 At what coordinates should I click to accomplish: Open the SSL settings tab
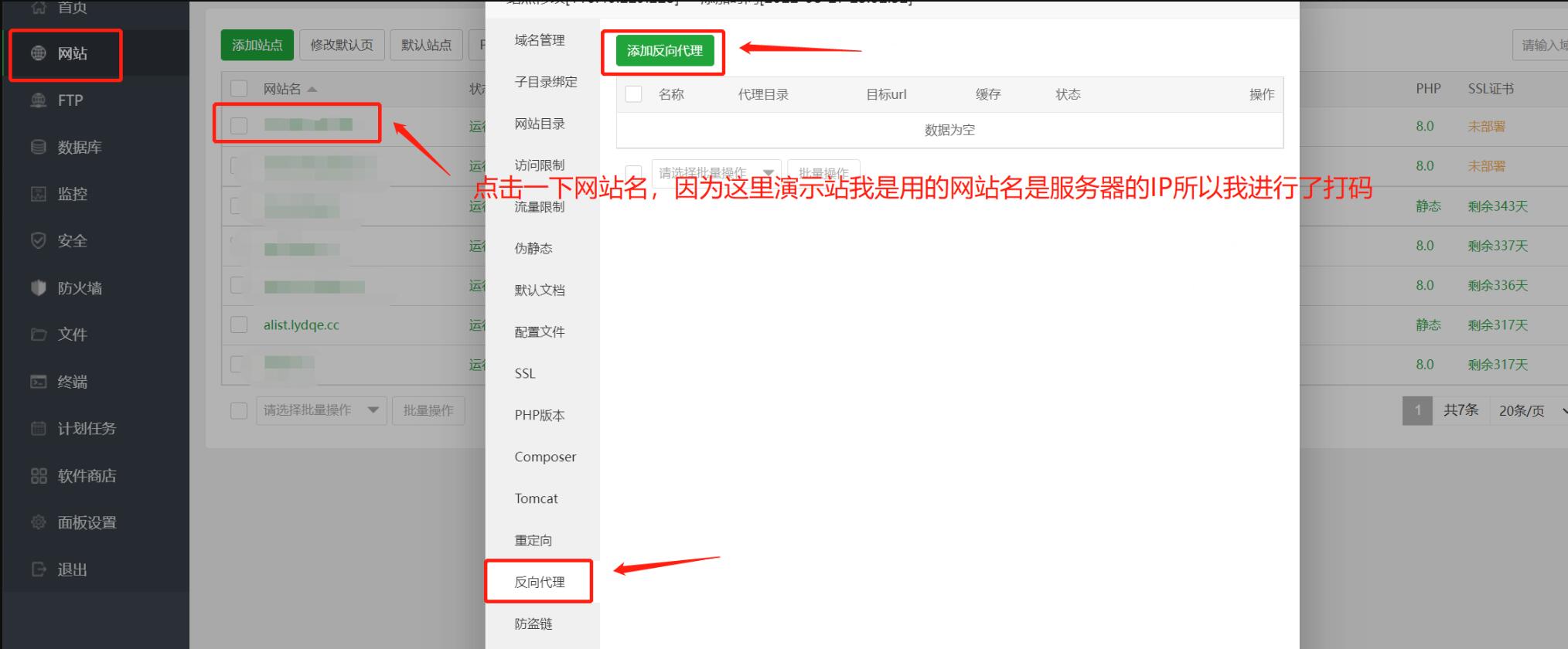tap(525, 373)
